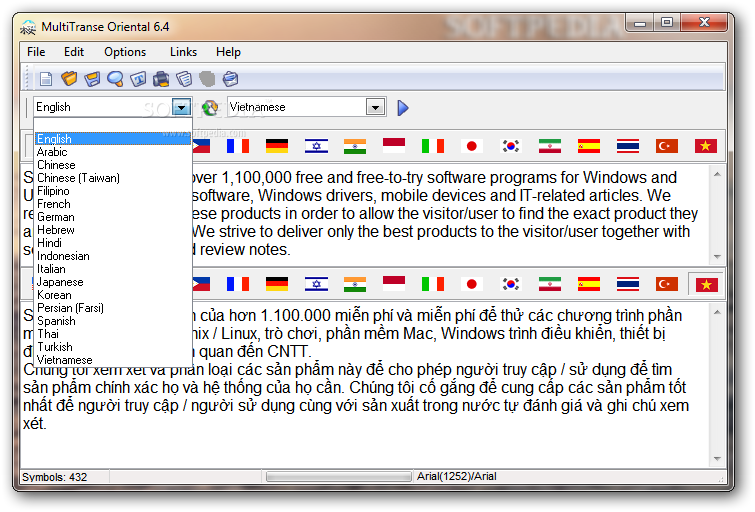The height and width of the screenshot is (512, 755).
Task: Pick the Iranian flag in the source row
Action: [x=550, y=146]
